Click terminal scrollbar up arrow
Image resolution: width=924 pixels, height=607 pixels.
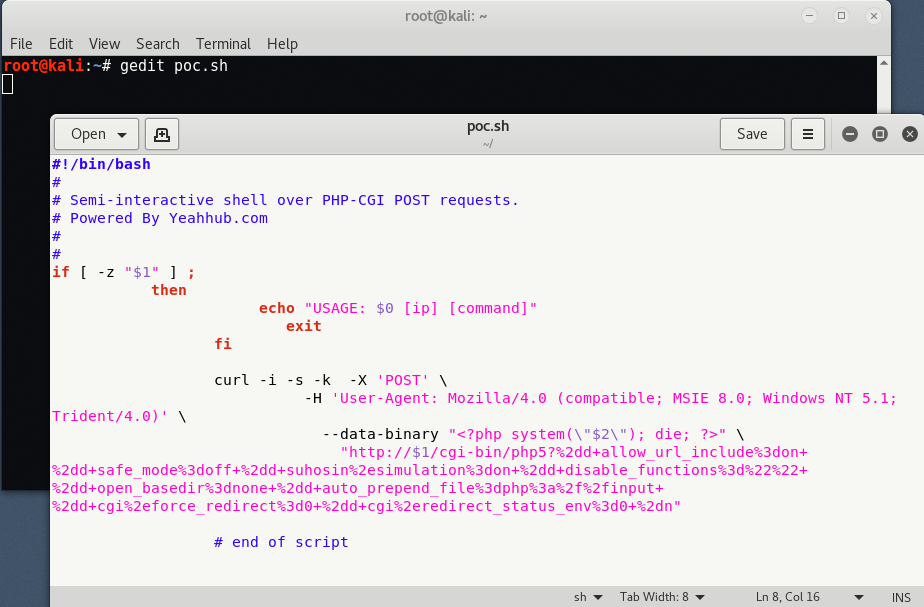pos(883,62)
